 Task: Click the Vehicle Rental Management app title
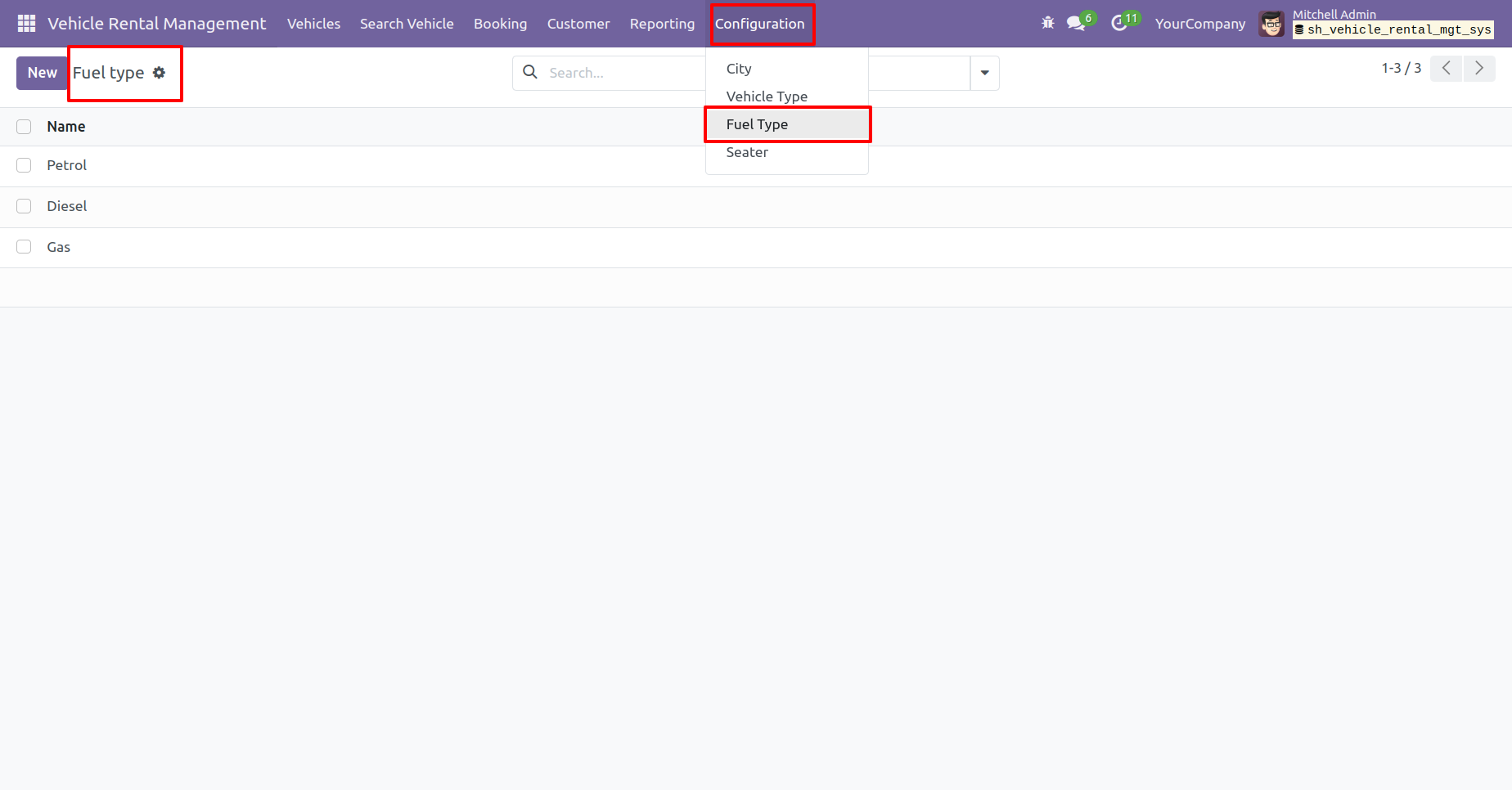tap(156, 24)
